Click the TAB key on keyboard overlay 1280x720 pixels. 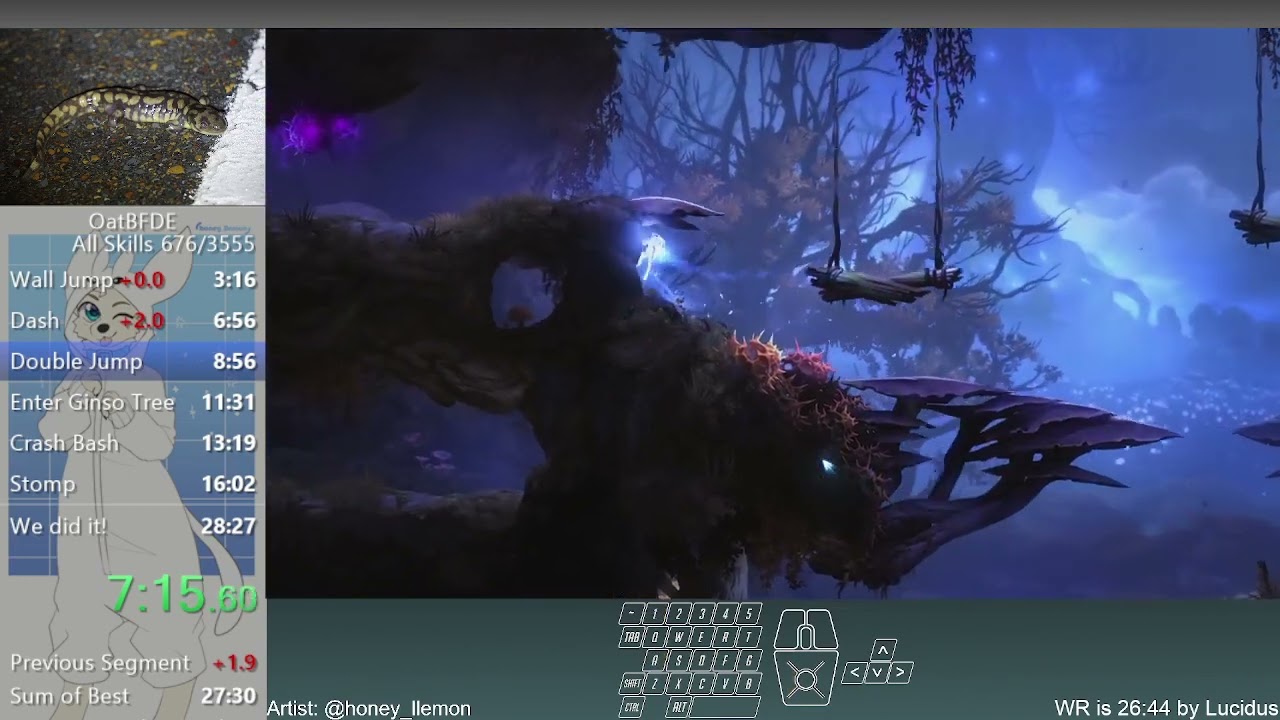point(631,637)
